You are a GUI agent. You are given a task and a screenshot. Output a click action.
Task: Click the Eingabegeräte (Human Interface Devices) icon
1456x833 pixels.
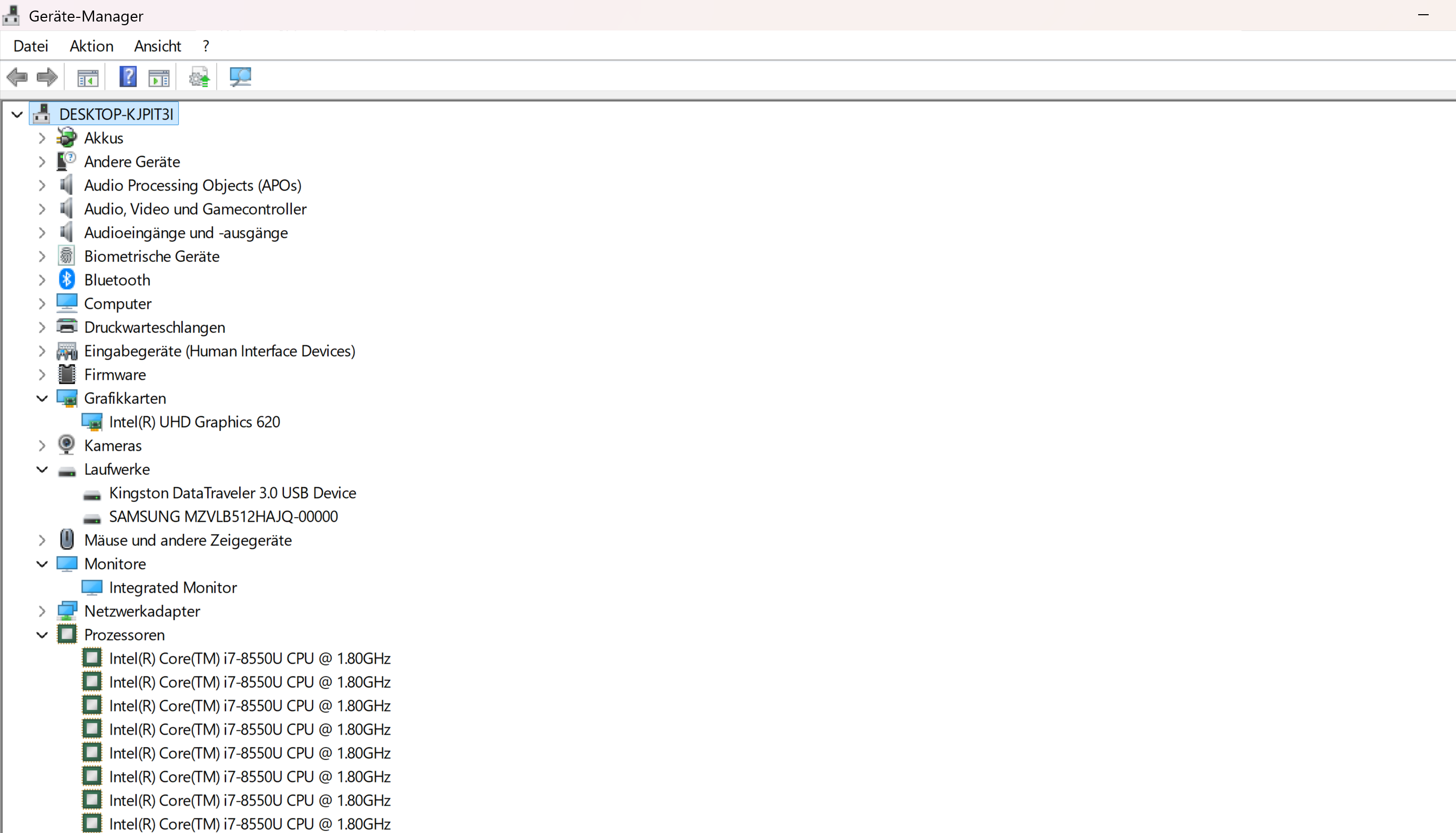pos(67,351)
